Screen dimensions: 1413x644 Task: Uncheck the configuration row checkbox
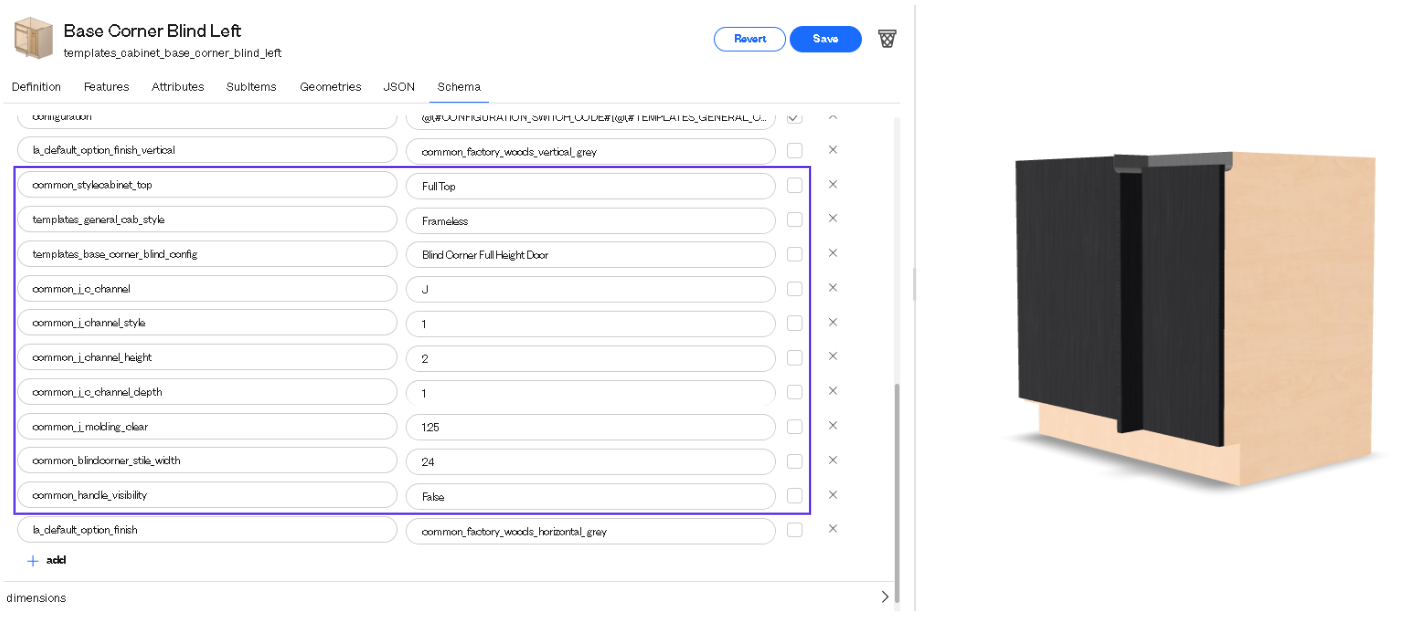[x=794, y=117]
